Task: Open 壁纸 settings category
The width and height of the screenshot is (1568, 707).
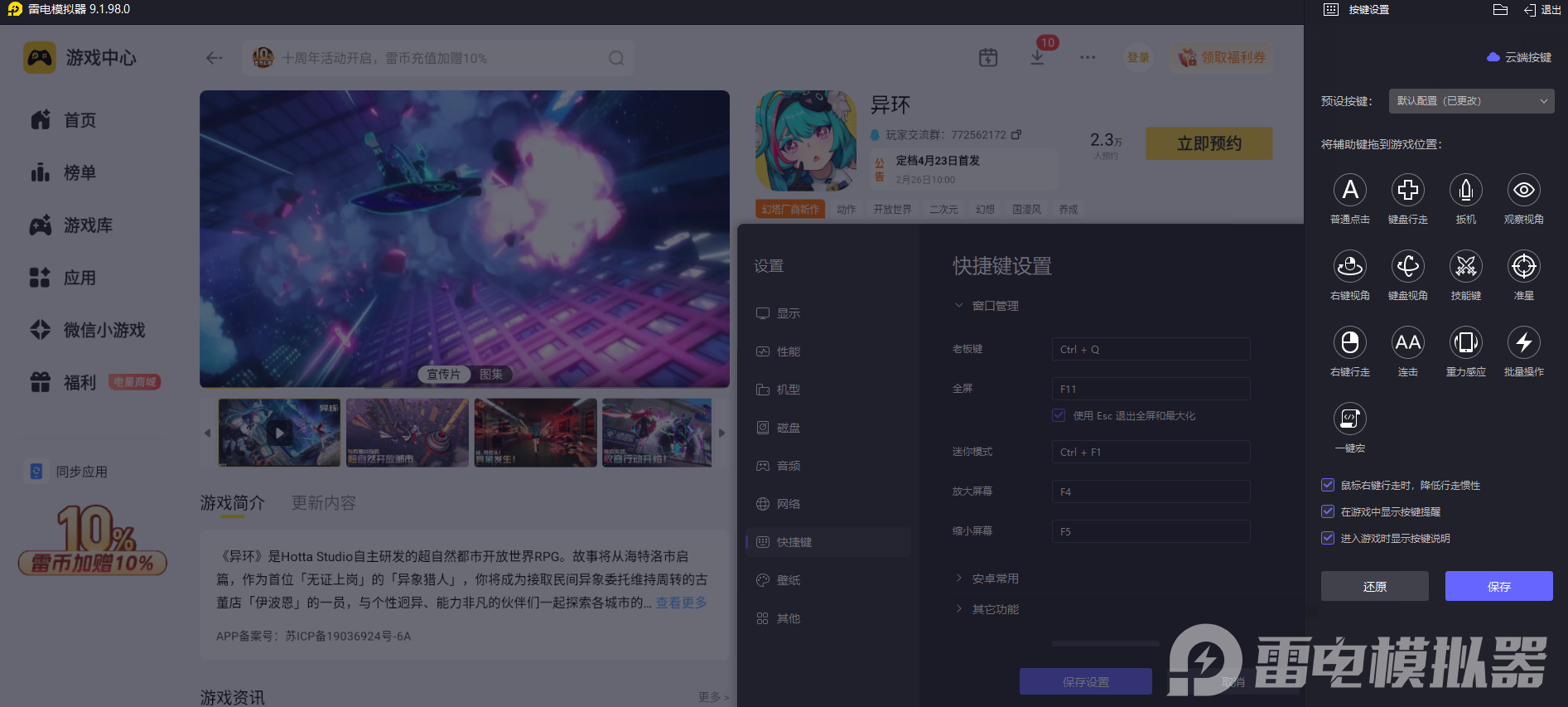Action: (828, 580)
